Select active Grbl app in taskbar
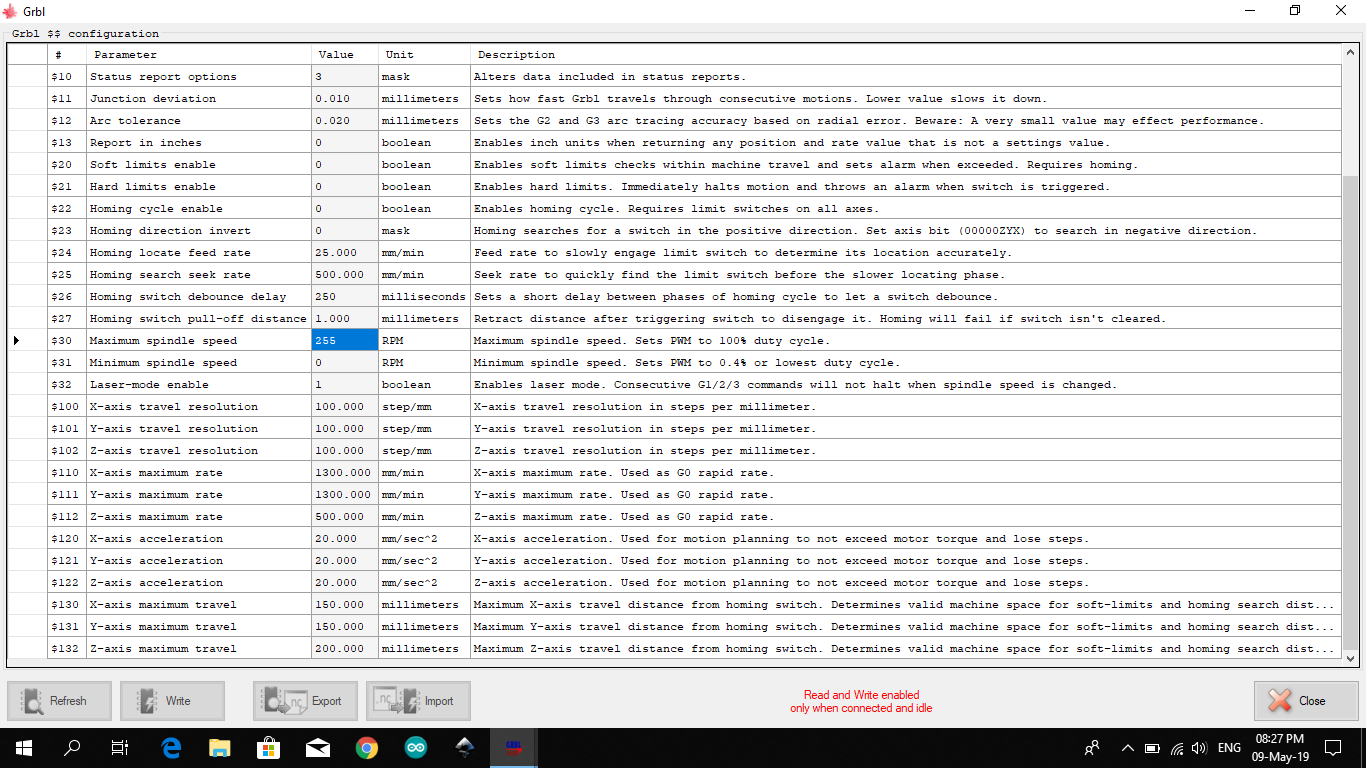Screen dimensions: 1366x768 point(514,748)
